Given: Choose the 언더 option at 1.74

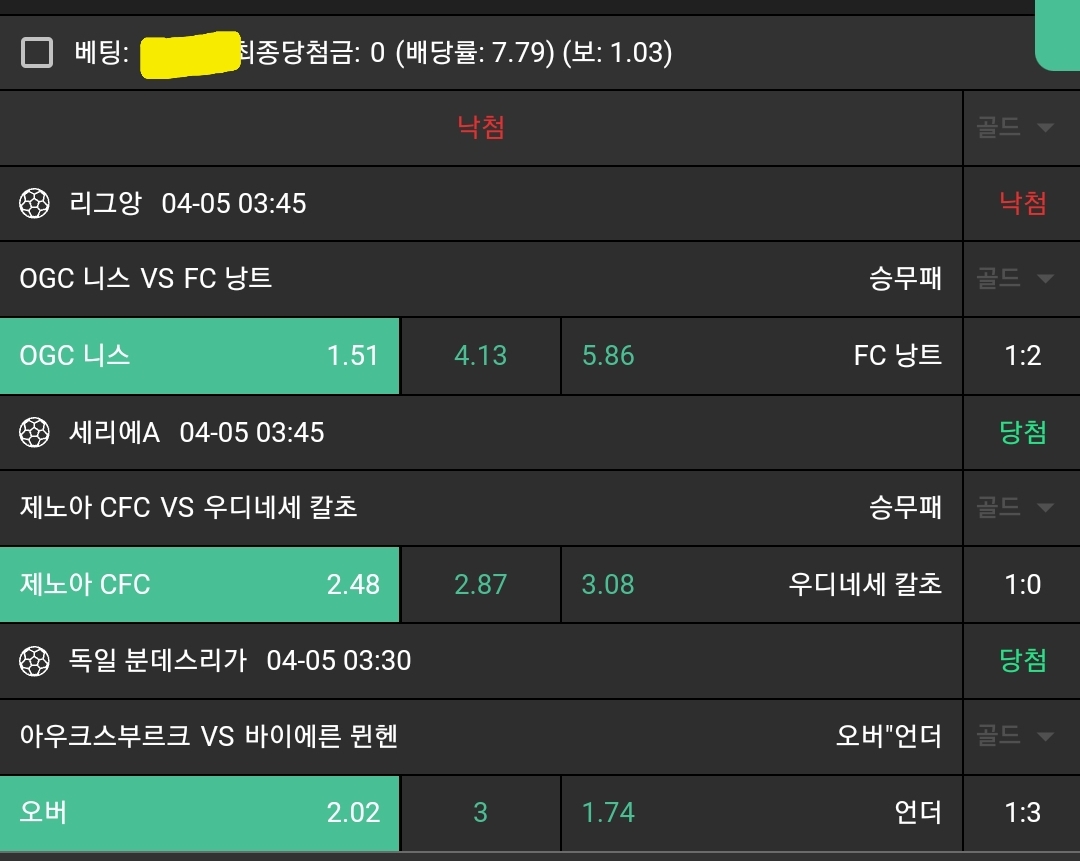Looking at the screenshot, I should pos(760,812).
